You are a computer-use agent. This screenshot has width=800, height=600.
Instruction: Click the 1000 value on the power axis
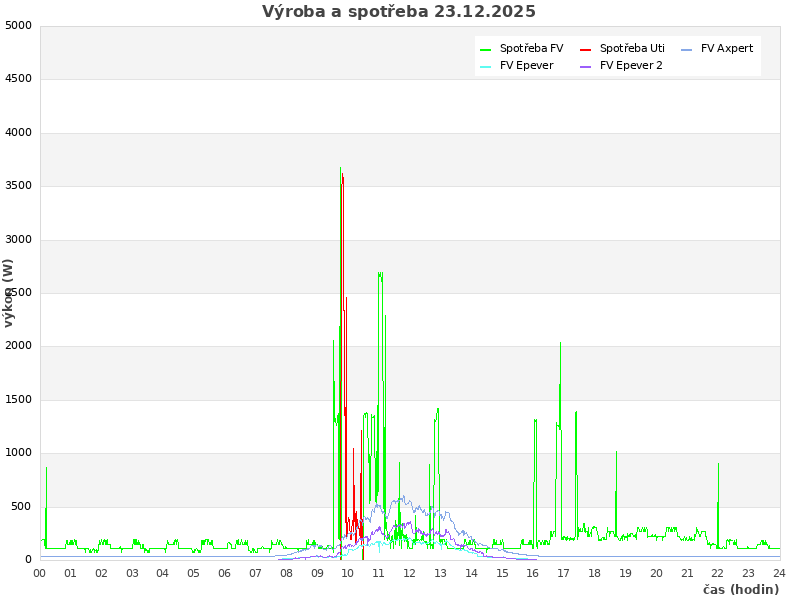18,453
